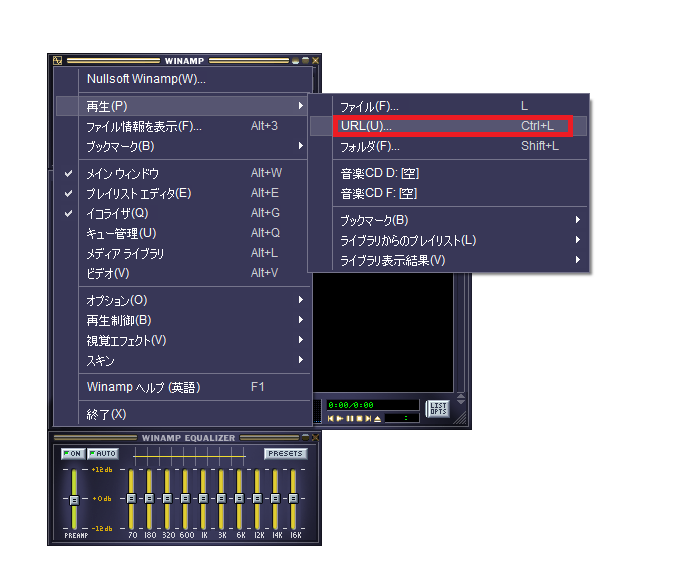
Task: Select 音楽CD F: [空] entry
Action: pos(448,193)
